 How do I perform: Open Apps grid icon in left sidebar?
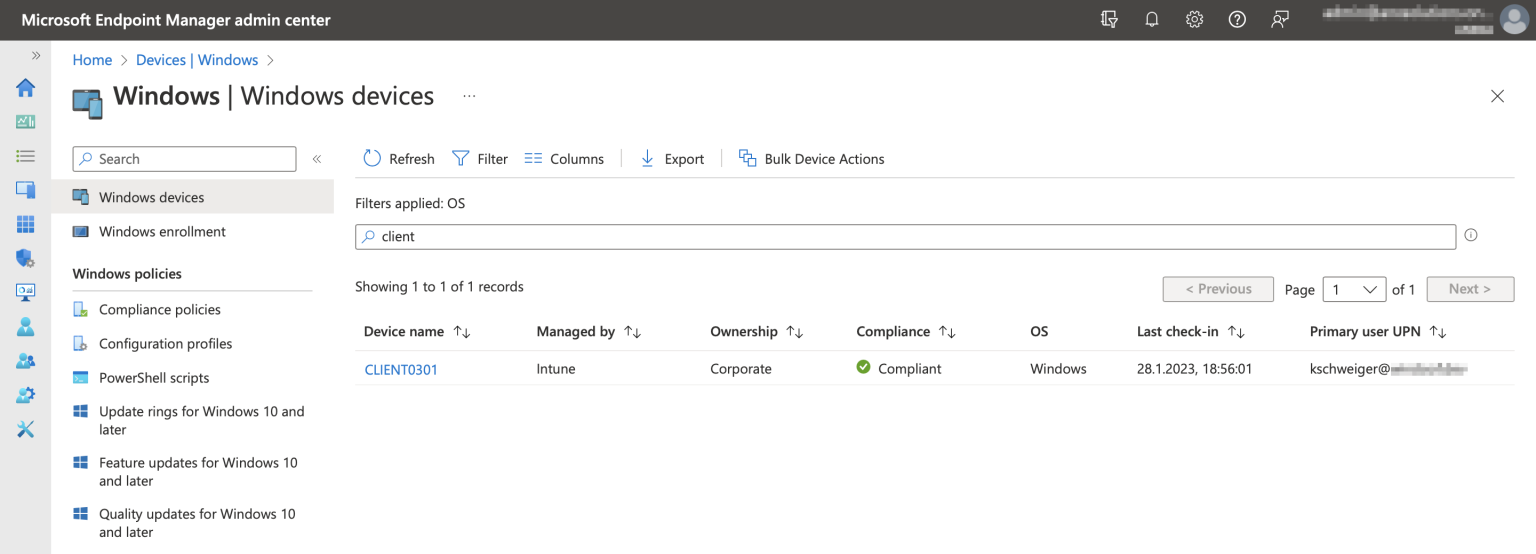[x=26, y=224]
